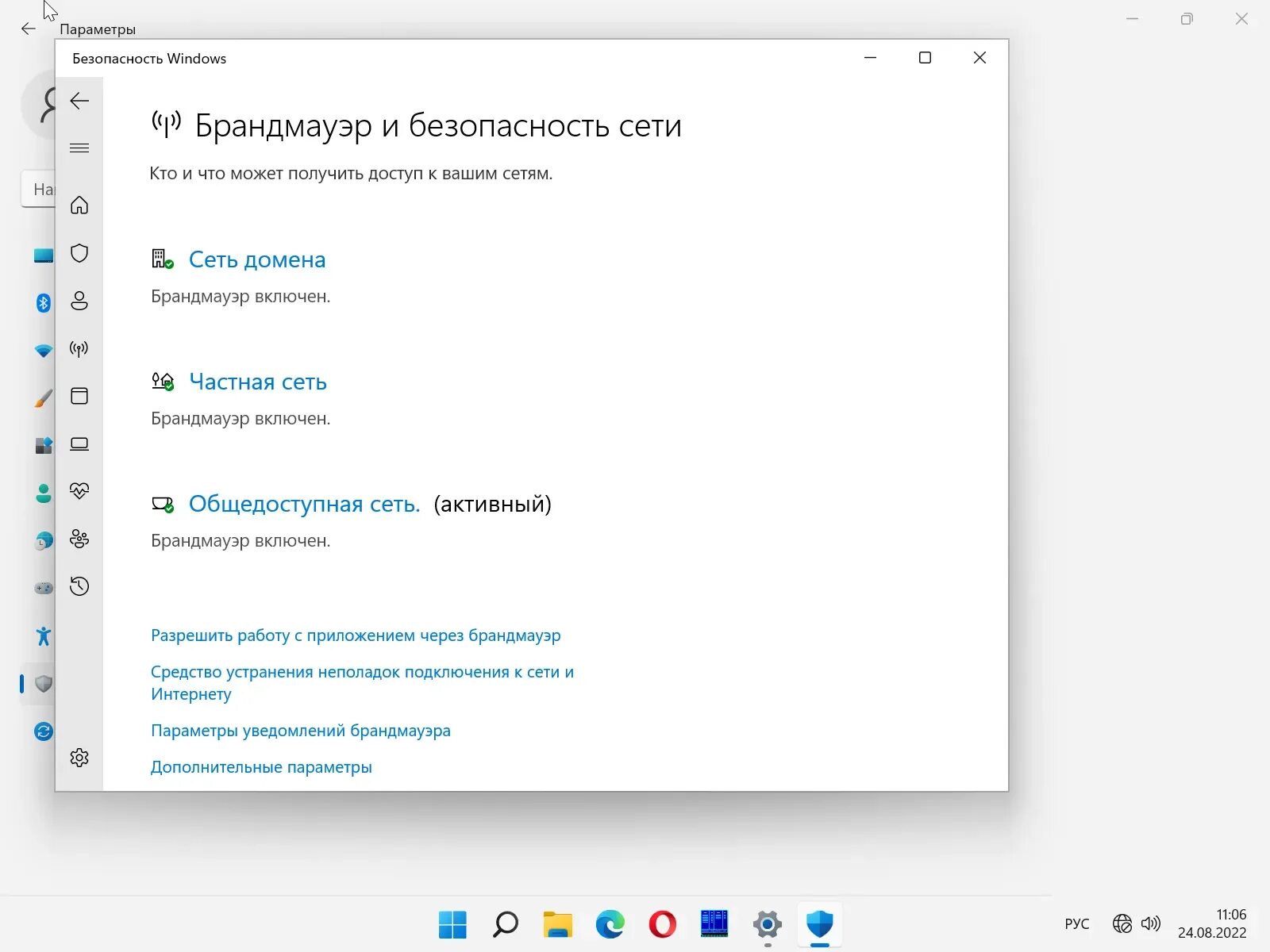Open Settings gear on taskbar
Viewport: 1270px width, 952px height.
pyautogui.click(x=767, y=924)
